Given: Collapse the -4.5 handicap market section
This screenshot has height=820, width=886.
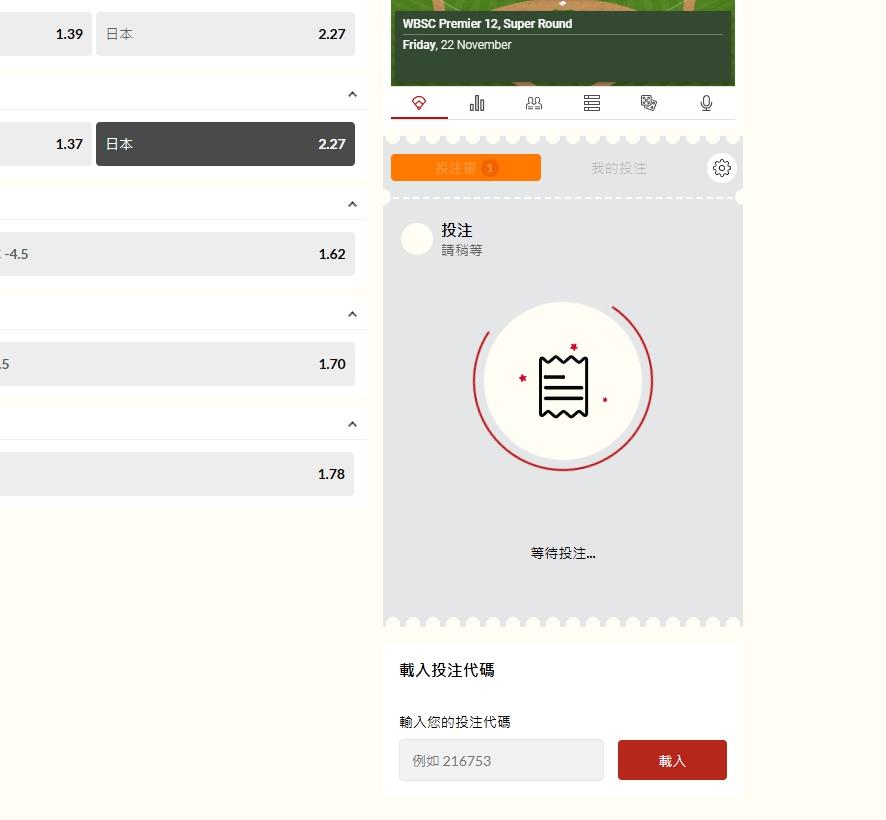Looking at the screenshot, I should click(x=352, y=204).
